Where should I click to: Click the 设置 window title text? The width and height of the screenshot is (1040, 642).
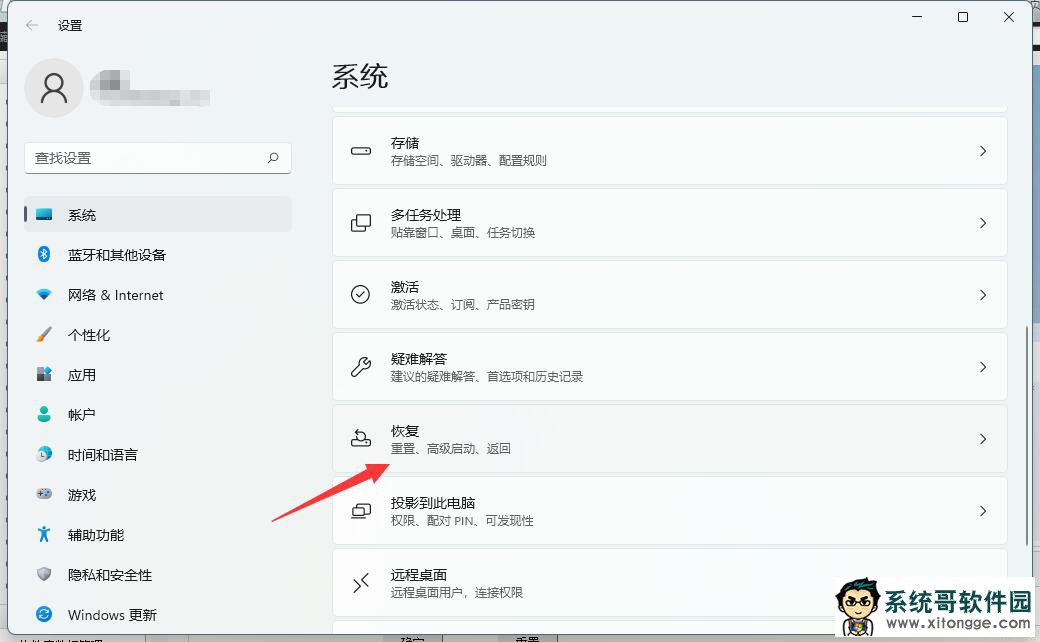coord(70,25)
